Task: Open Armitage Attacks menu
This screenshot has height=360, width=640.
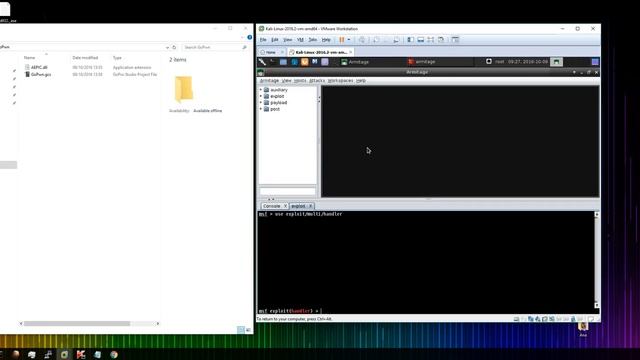Action: click(317, 81)
